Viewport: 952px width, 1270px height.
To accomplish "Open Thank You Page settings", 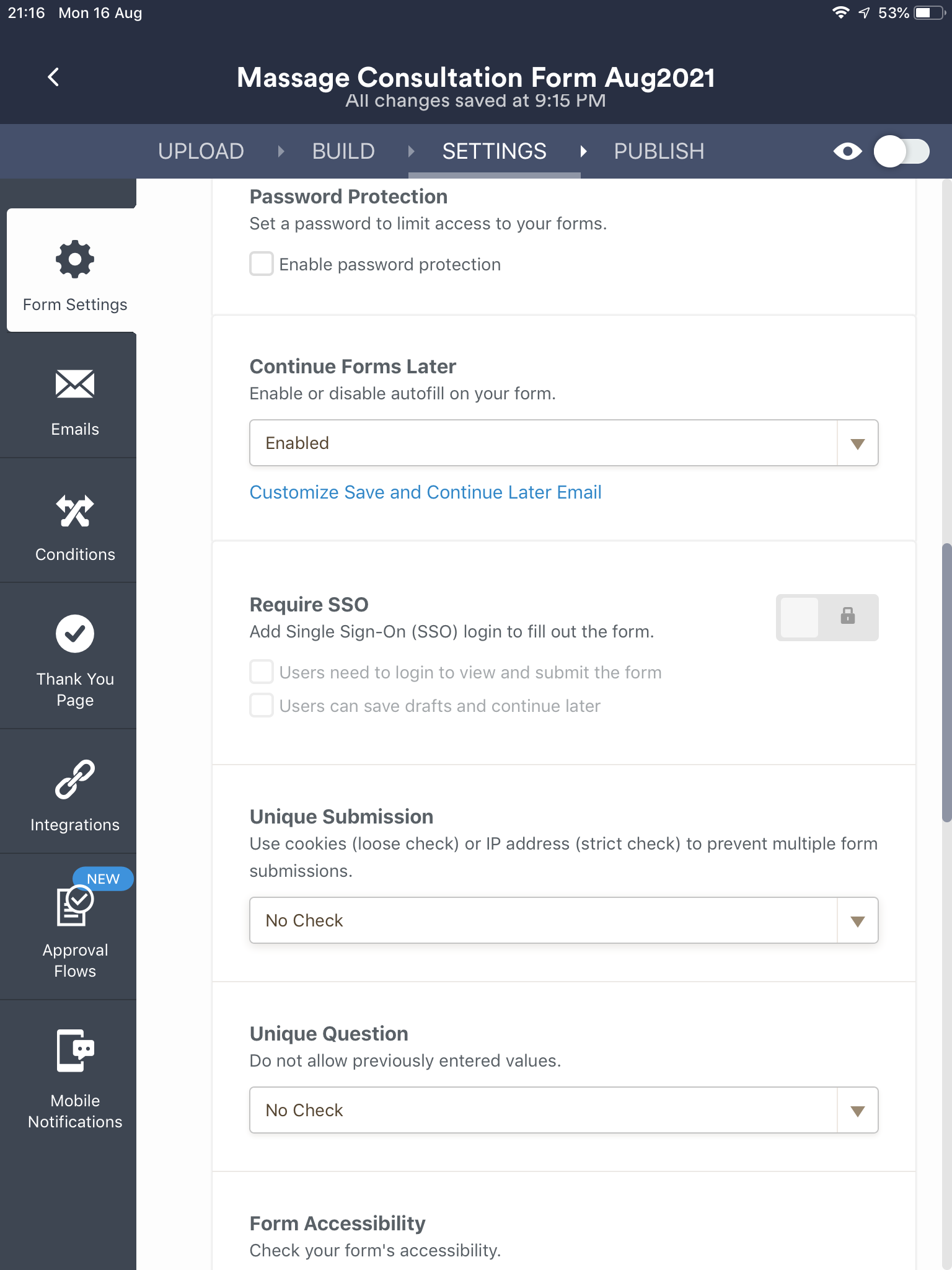I will (x=74, y=654).
